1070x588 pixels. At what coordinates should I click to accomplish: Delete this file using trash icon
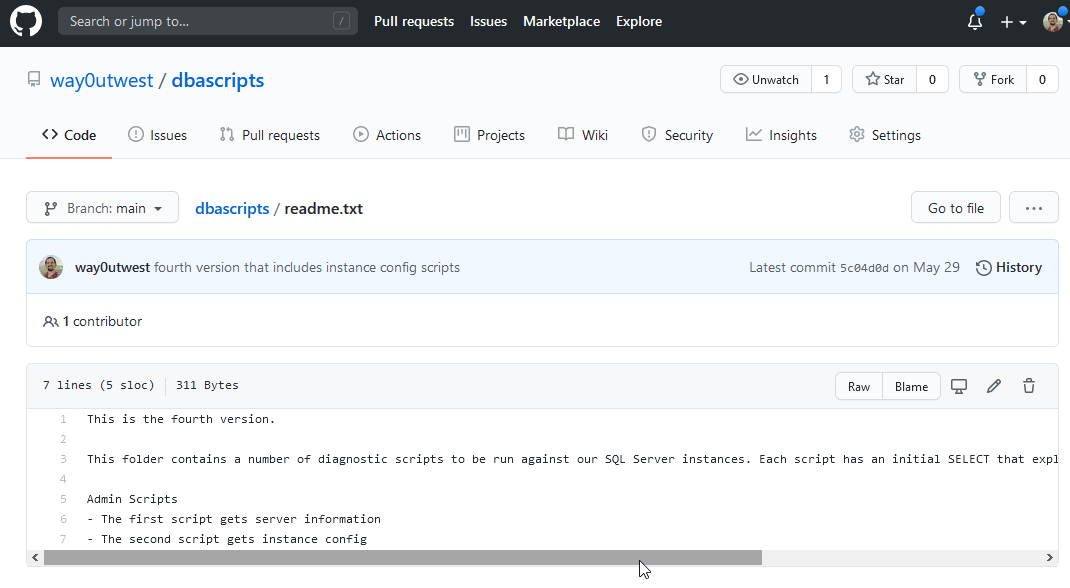(1028, 386)
